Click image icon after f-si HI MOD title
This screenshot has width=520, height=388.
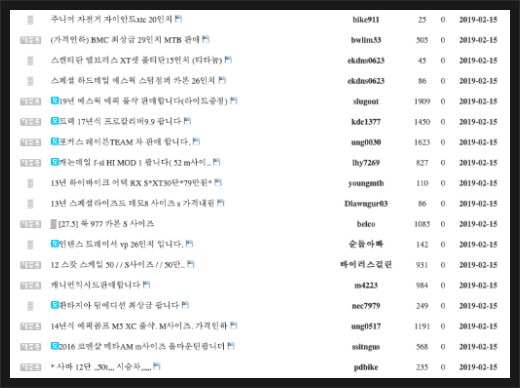(217, 162)
